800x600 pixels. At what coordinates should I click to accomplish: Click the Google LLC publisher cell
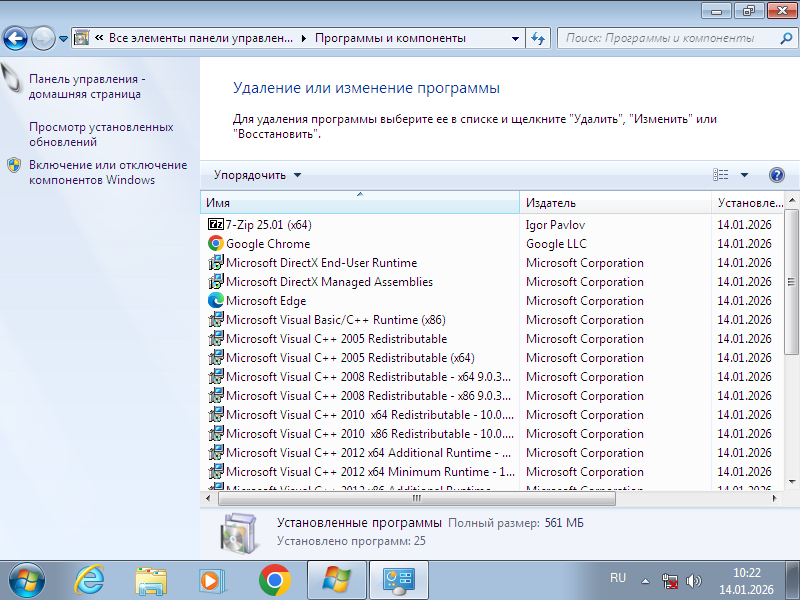556,244
